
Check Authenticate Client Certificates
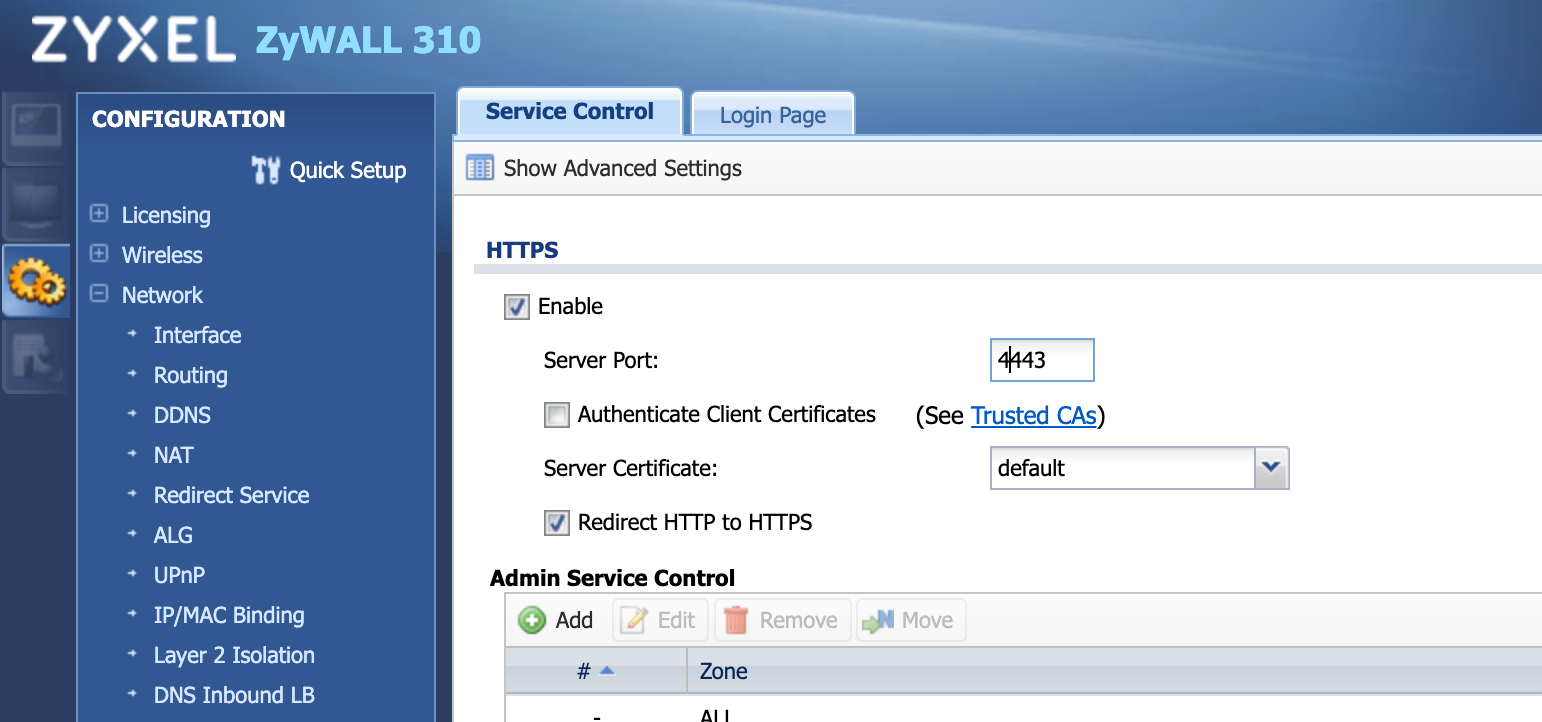[x=556, y=415]
